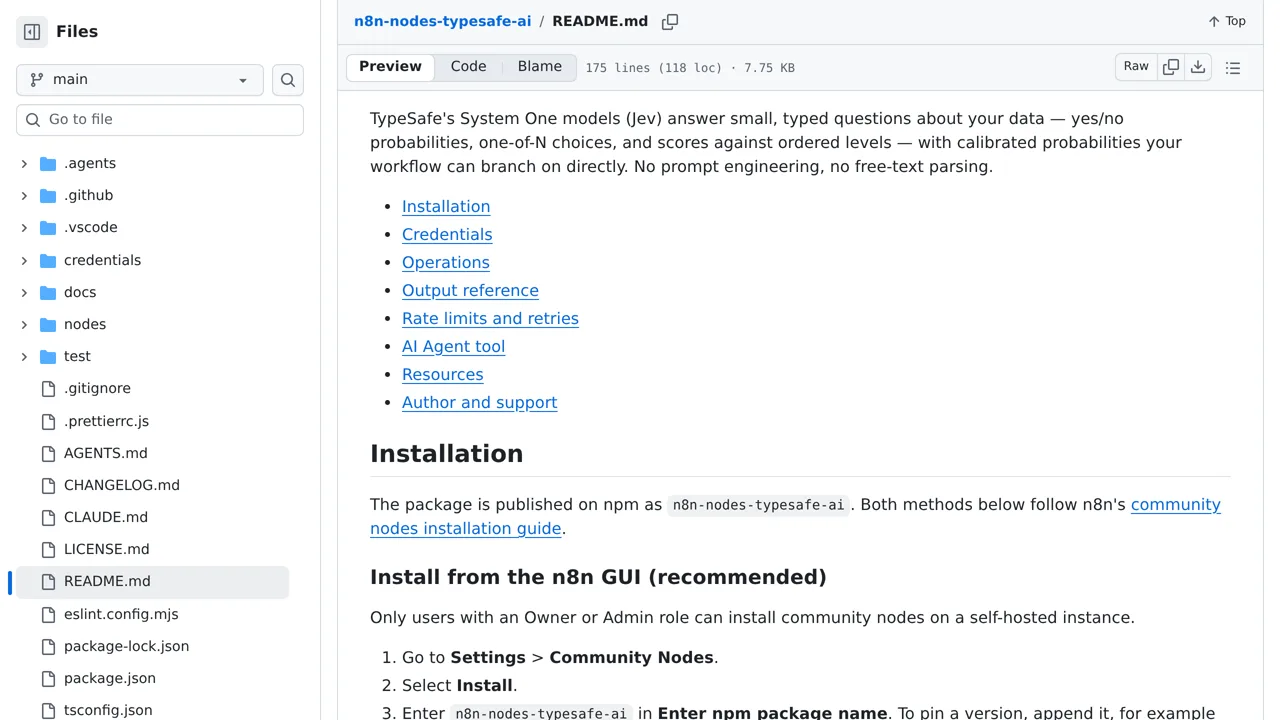Expand the .vscode folder chevron

[x=24, y=227]
